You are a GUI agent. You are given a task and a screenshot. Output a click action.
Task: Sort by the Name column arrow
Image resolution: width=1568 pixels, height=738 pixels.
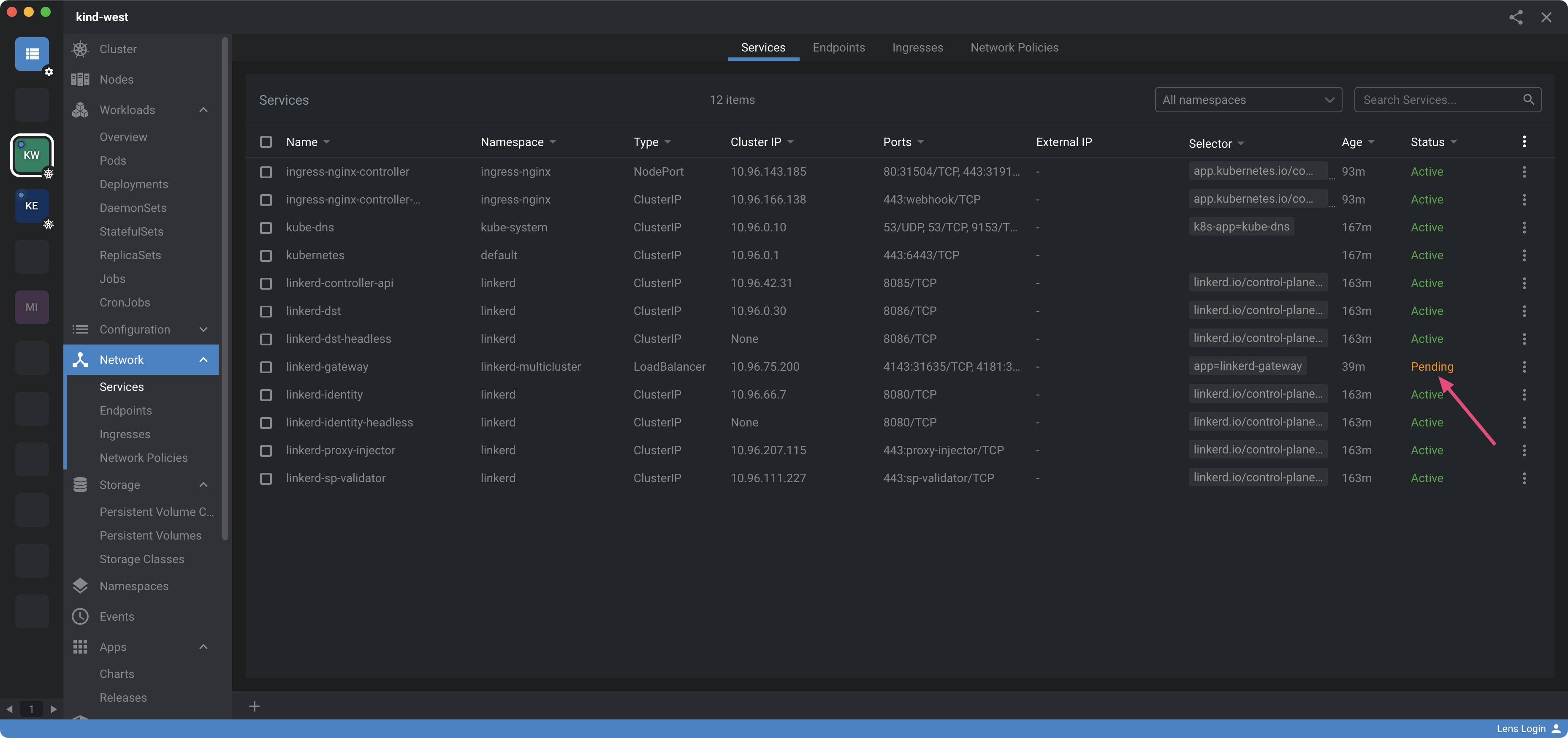(327, 142)
